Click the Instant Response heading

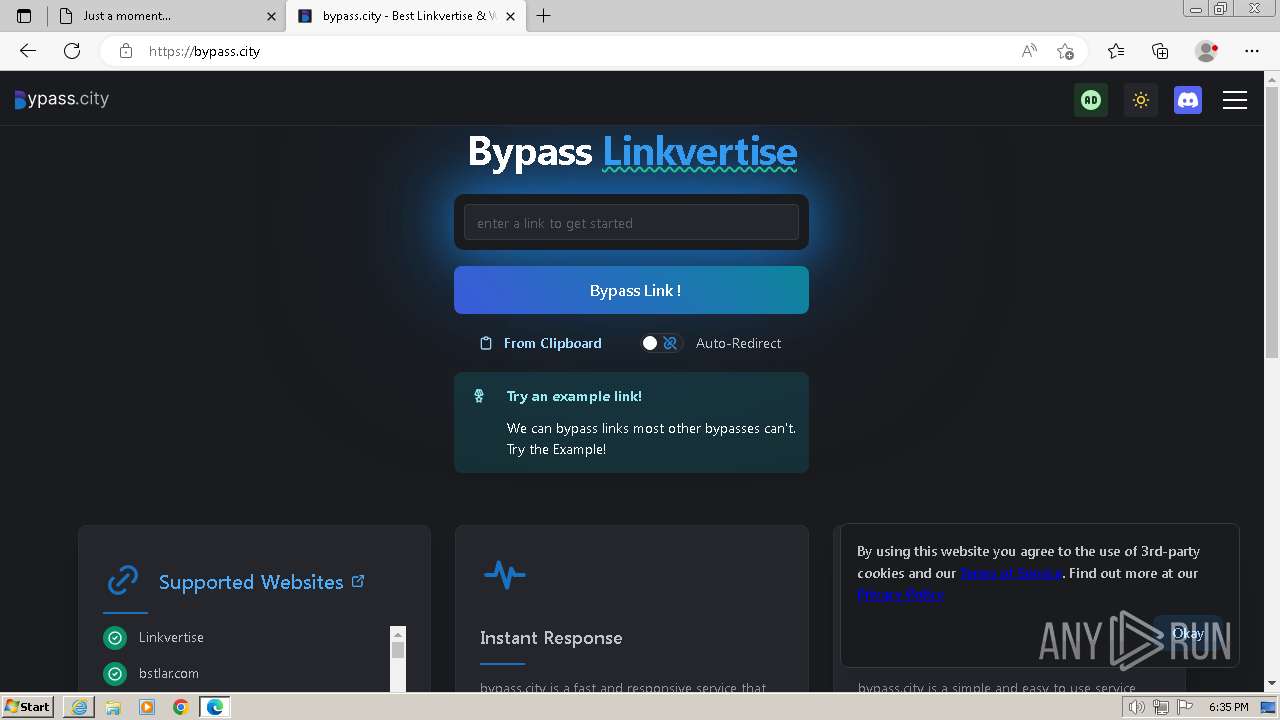[551, 638]
